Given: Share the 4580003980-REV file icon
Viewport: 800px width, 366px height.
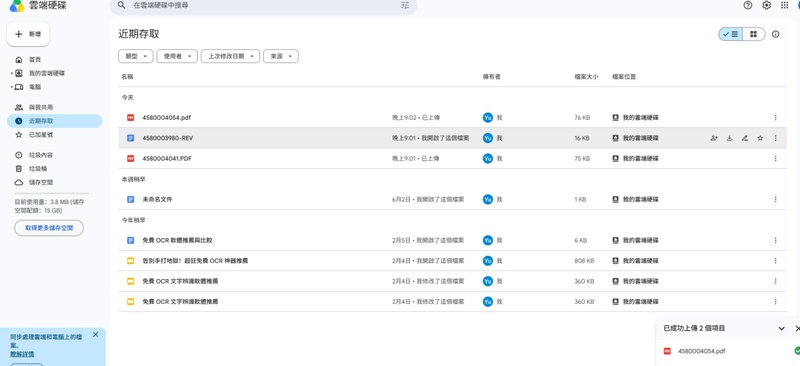Looking at the screenshot, I should click(714, 138).
